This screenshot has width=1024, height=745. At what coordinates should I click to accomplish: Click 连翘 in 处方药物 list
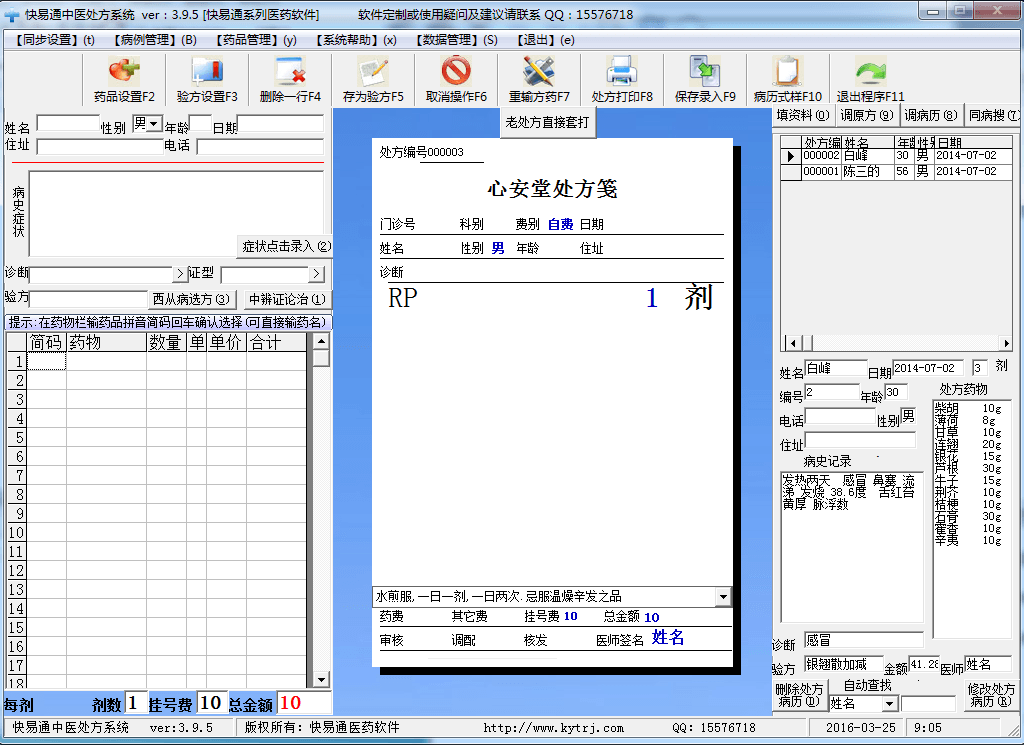coord(946,445)
